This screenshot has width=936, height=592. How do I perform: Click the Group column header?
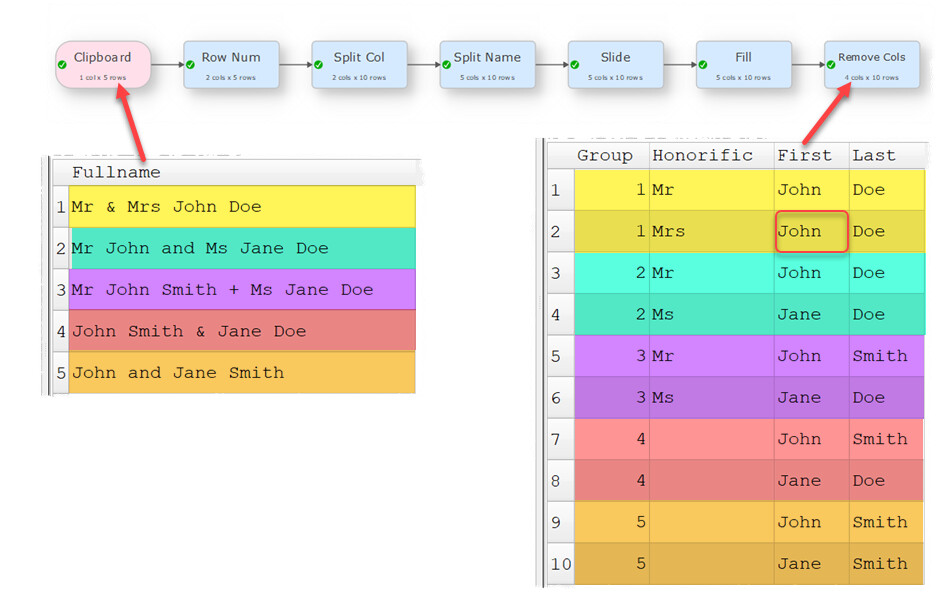(605, 155)
